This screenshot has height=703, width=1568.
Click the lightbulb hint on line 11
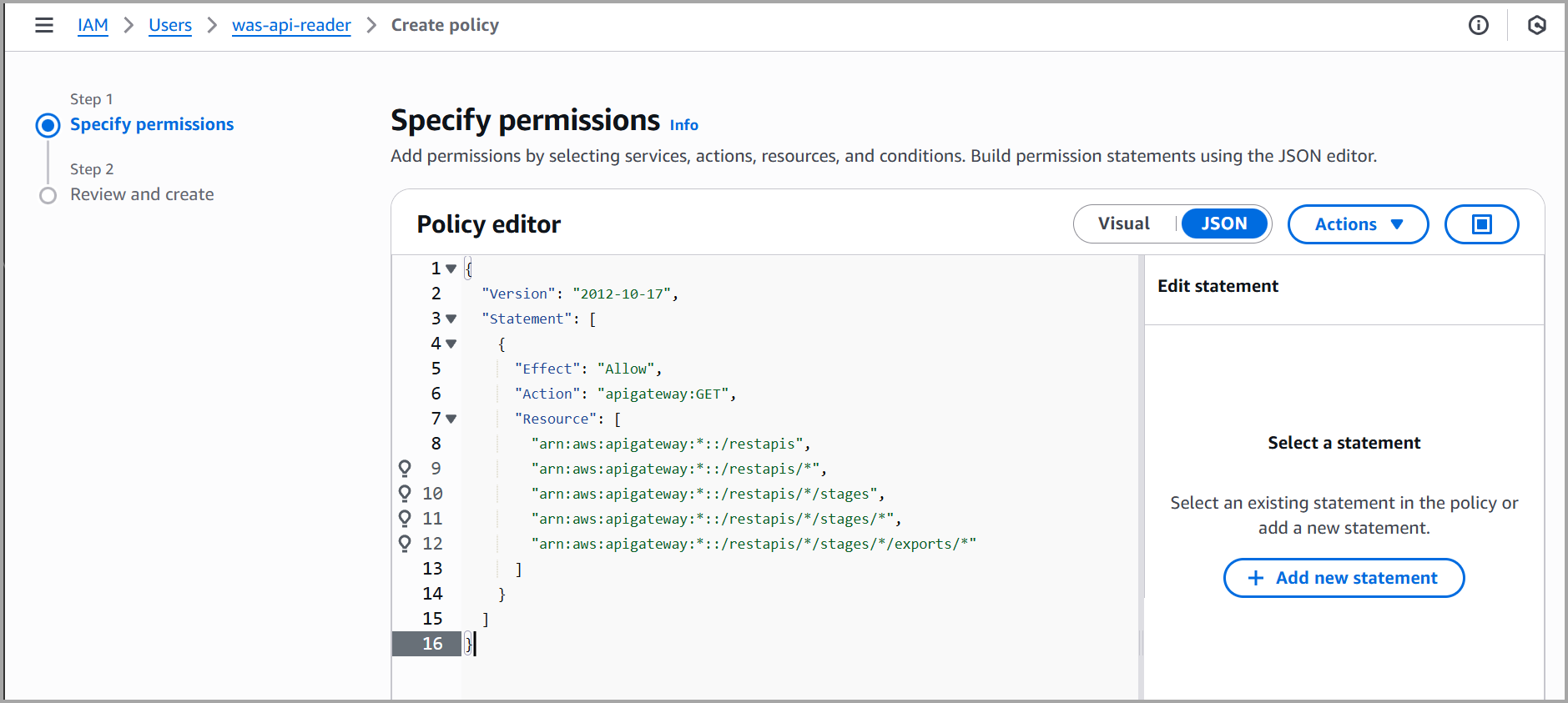(x=405, y=519)
